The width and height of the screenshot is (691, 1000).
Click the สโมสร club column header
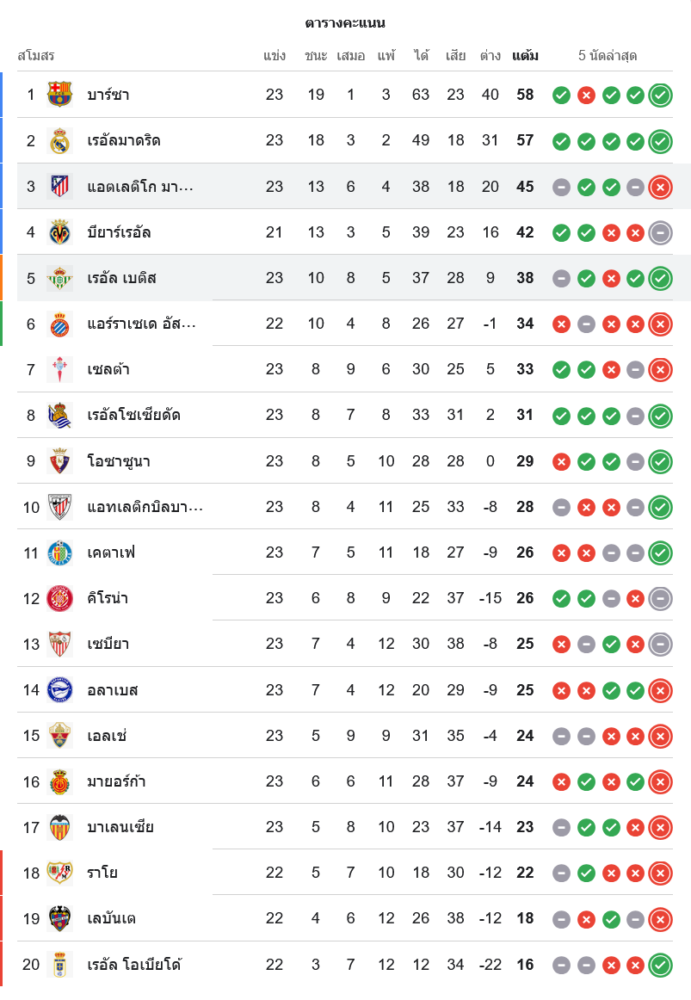(36, 56)
